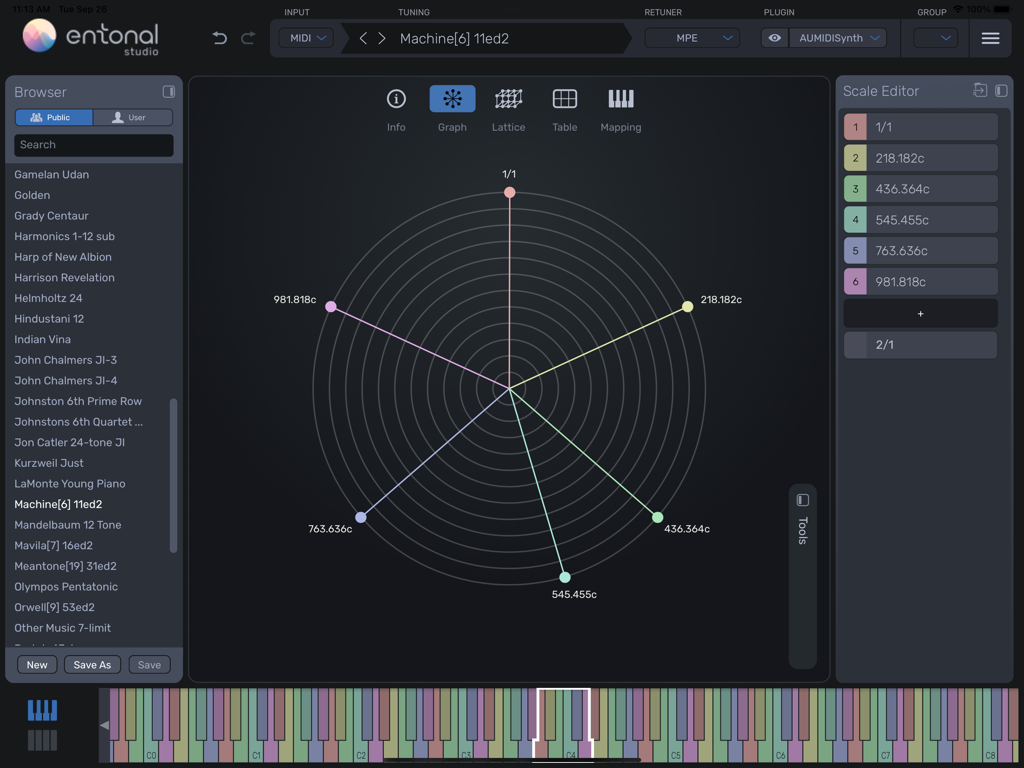
Task: Open the Lattice view
Action: click(x=508, y=100)
